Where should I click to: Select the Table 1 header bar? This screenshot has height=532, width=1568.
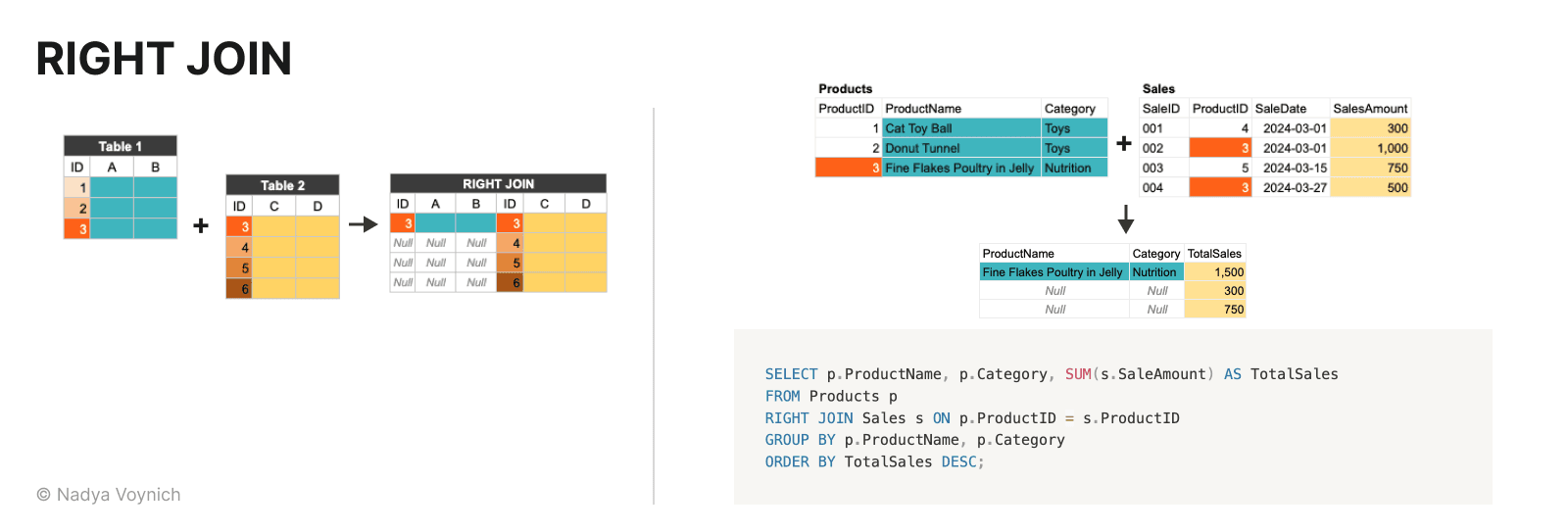click(121, 146)
